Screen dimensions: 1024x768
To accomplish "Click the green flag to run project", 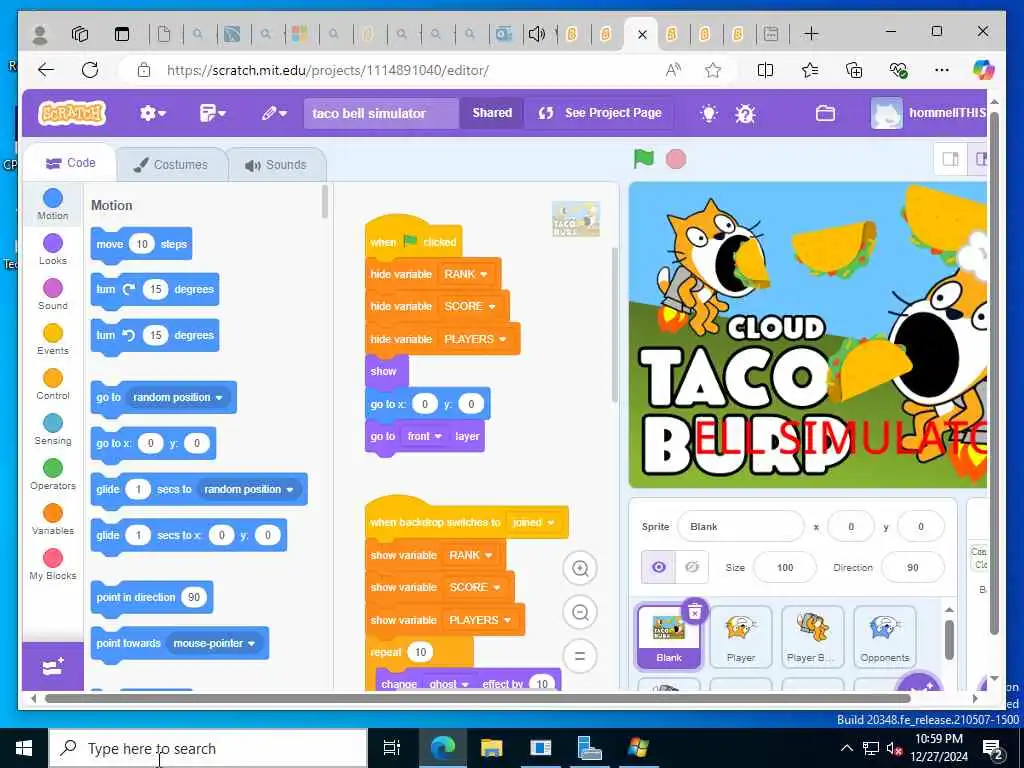I will click(643, 159).
